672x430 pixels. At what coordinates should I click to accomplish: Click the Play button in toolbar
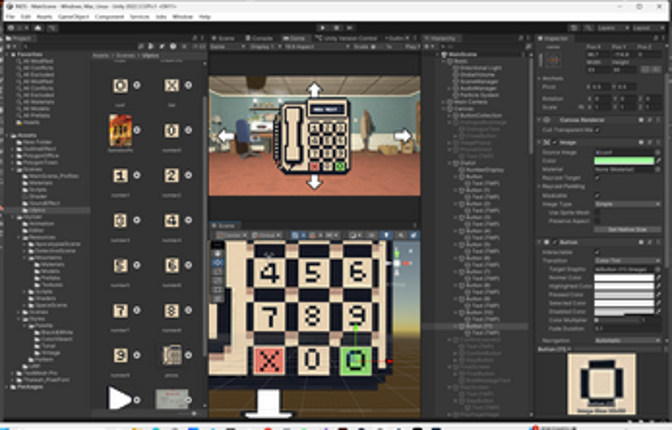321,27
